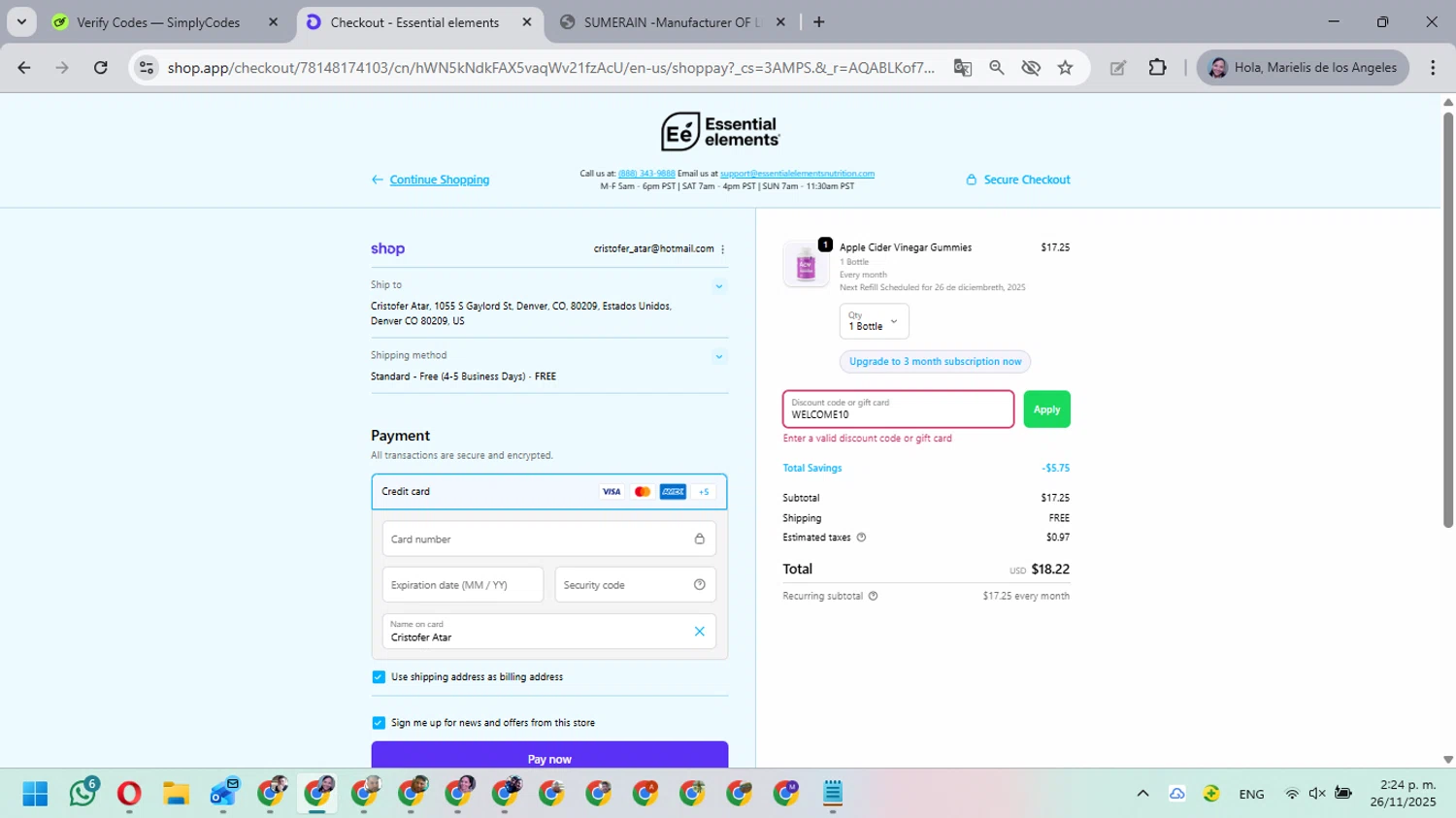The height and width of the screenshot is (818, 1456).
Task: Open File Explorer from the taskbar
Action: point(176,794)
